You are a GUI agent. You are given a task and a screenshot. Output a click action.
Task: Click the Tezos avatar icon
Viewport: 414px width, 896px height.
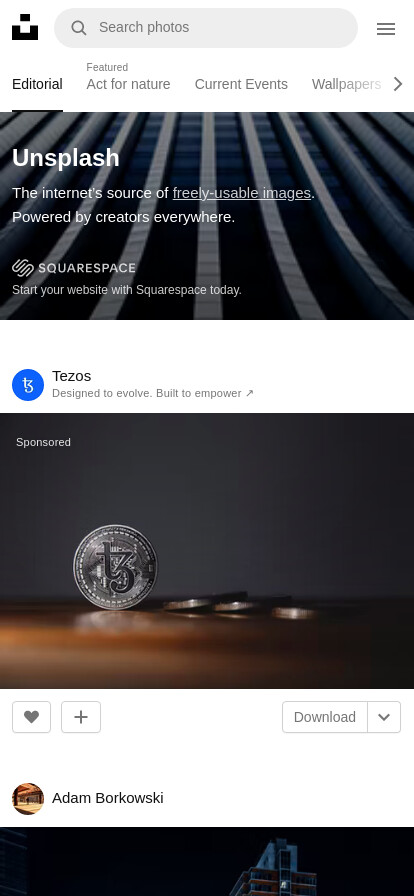click(x=28, y=385)
